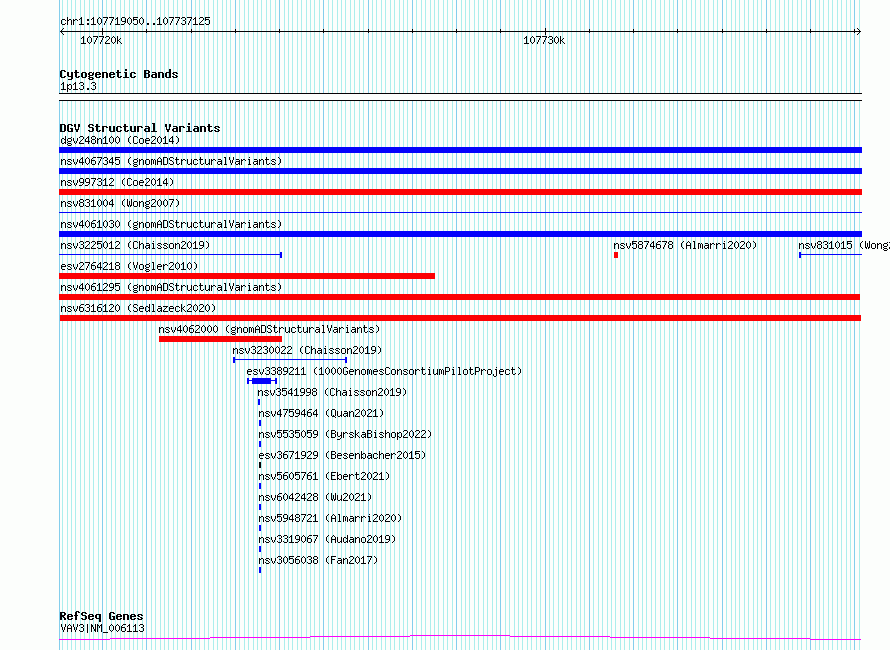This screenshot has width=890, height=650.
Task: Click the RefSeq Genes track title
Action: [x=102, y=617]
